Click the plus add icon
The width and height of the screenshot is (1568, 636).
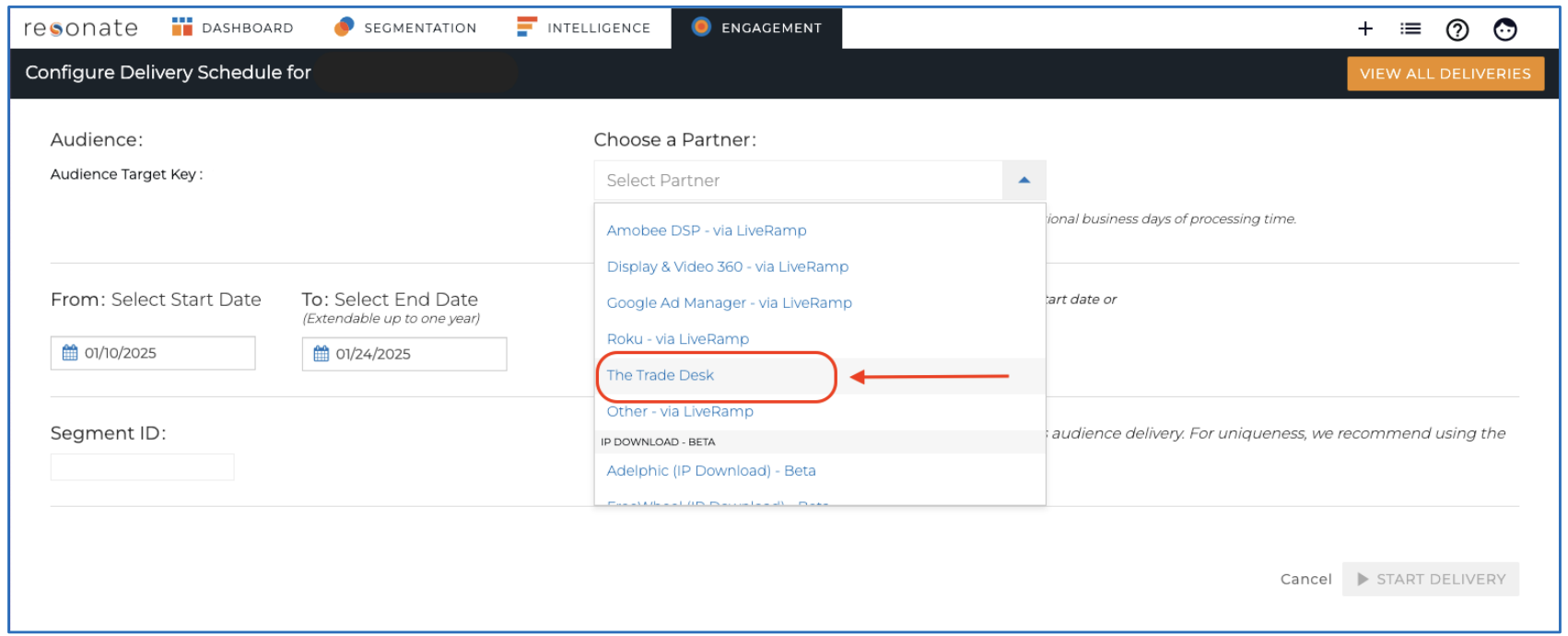pos(1365,29)
